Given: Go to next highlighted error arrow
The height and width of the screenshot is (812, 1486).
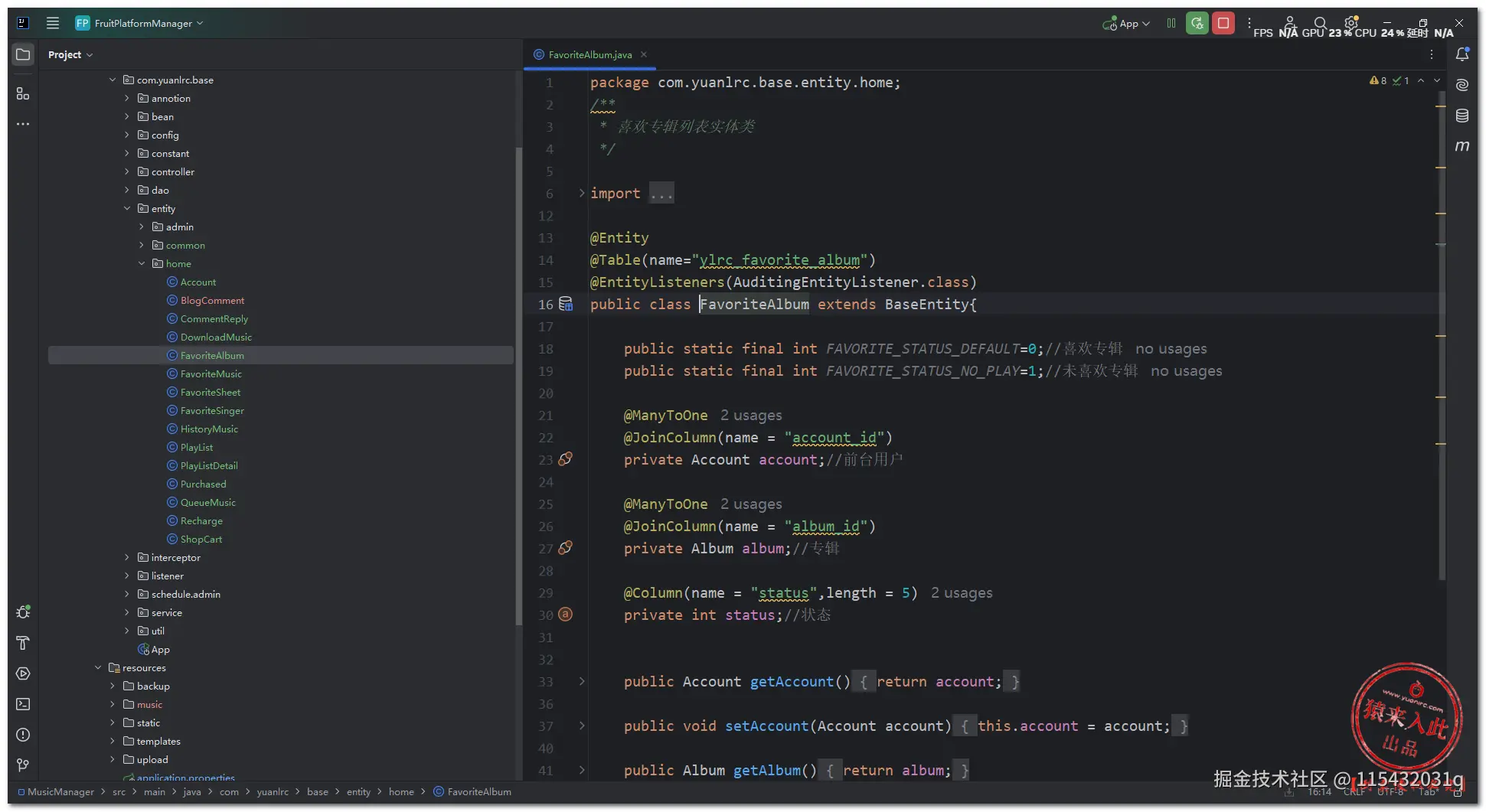Looking at the screenshot, I should pyautogui.click(x=1437, y=80).
